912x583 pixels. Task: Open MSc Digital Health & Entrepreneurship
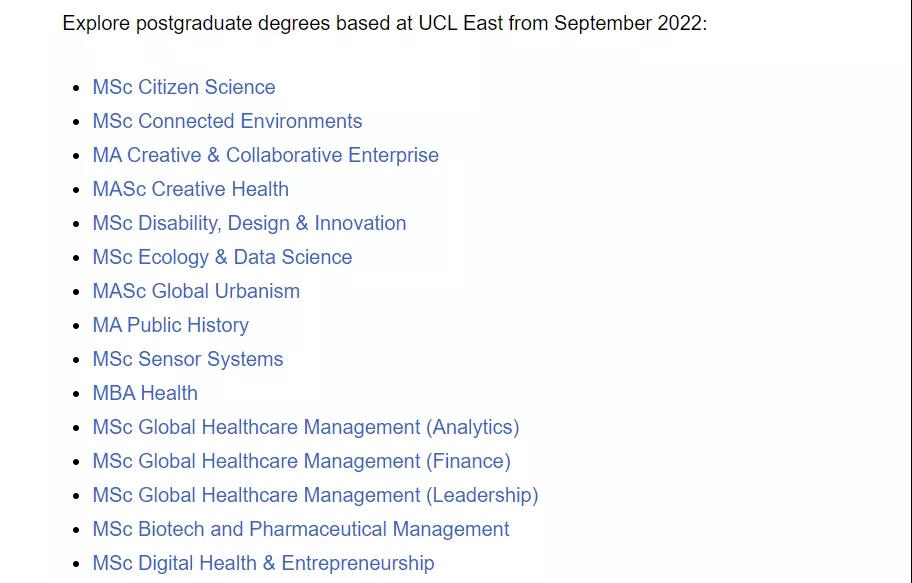pyautogui.click(x=263, y=563)
